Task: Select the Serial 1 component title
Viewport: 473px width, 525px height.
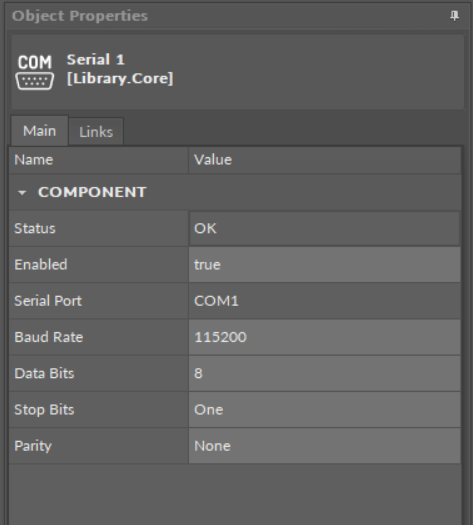Action: [96, 60]
